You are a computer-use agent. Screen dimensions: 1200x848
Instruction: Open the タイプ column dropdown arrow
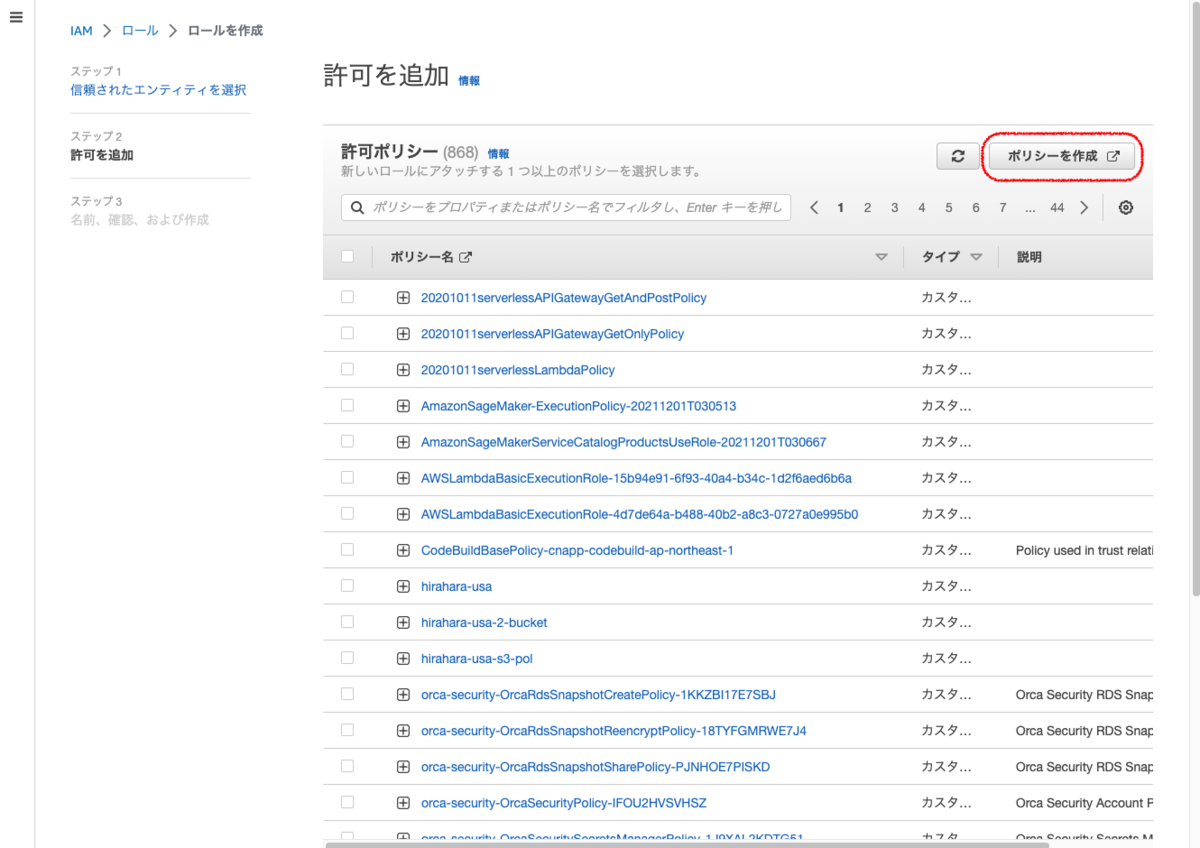(x=977, y=256)
